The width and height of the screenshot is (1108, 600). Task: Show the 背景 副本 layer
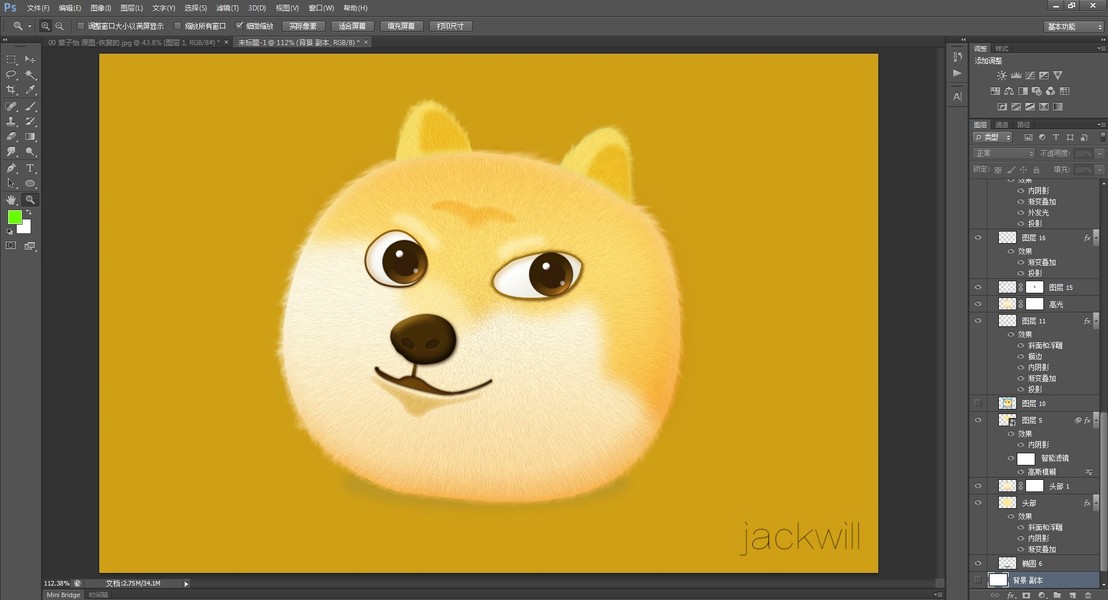click(x=978, y=580)
